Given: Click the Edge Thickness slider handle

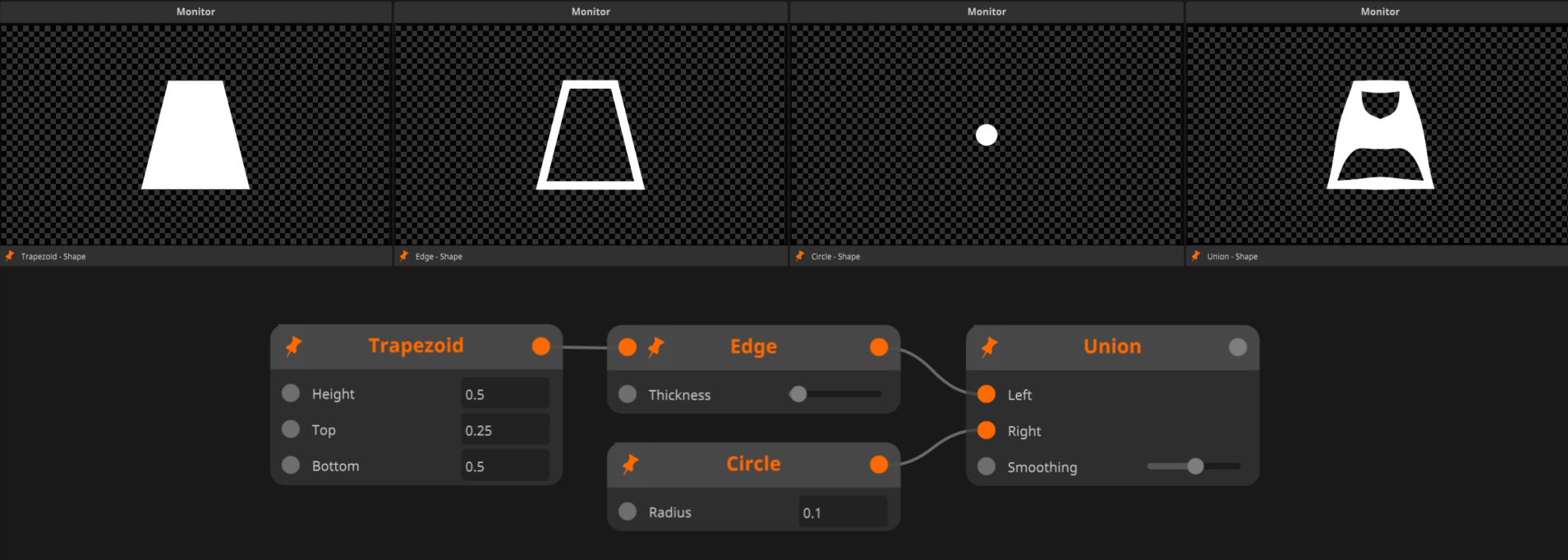Looking at the screenshot, I should 798,394.
